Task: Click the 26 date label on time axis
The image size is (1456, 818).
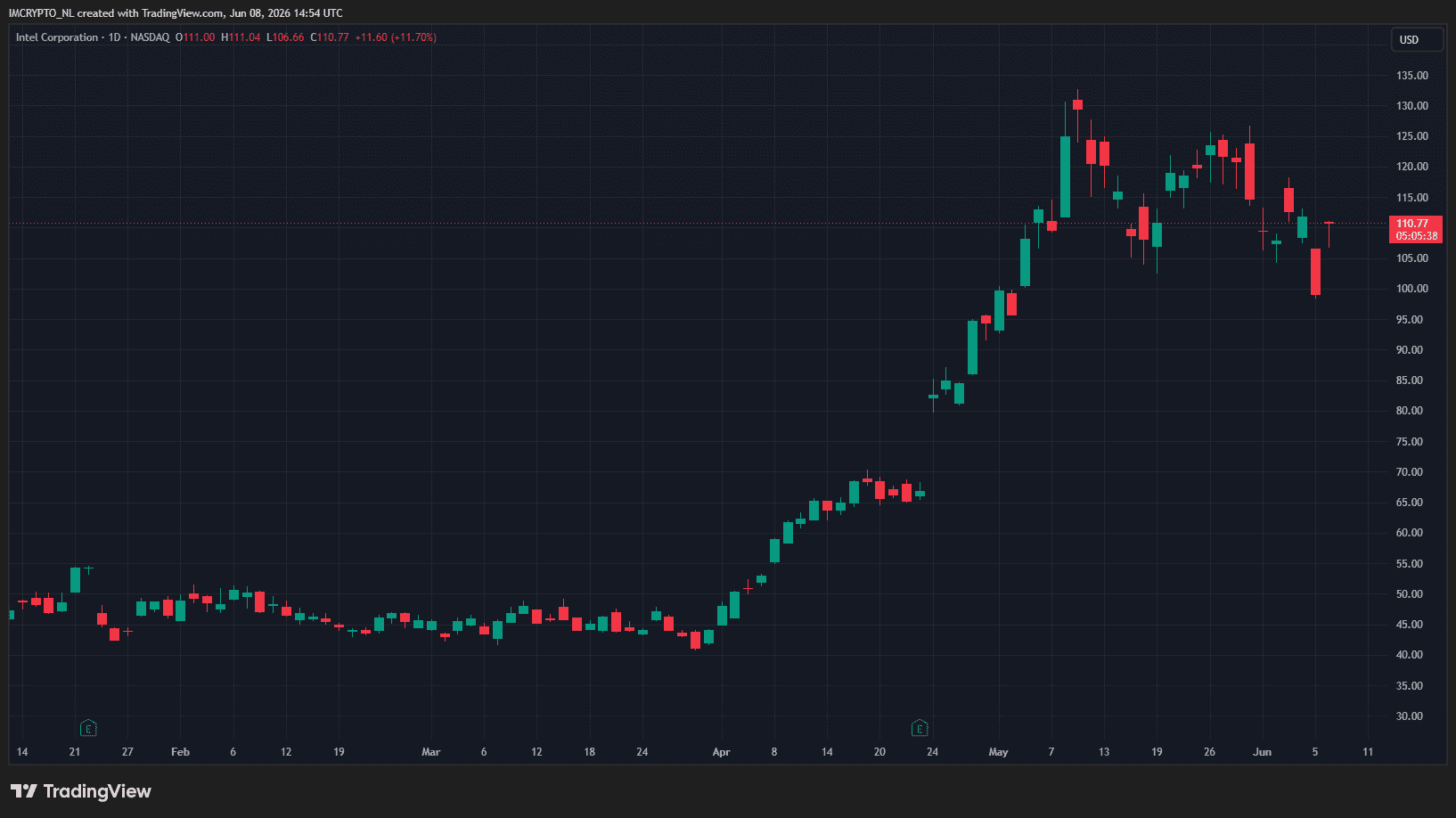Action: click(x=1209, y=752)
